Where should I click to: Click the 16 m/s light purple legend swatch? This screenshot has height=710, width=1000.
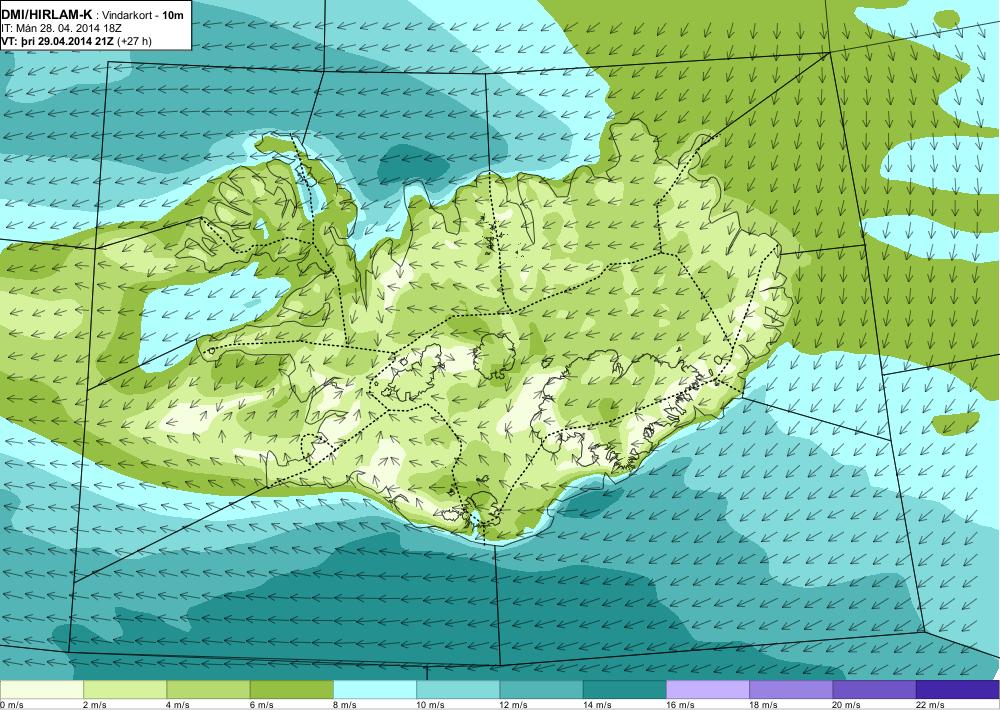[708, 690]
